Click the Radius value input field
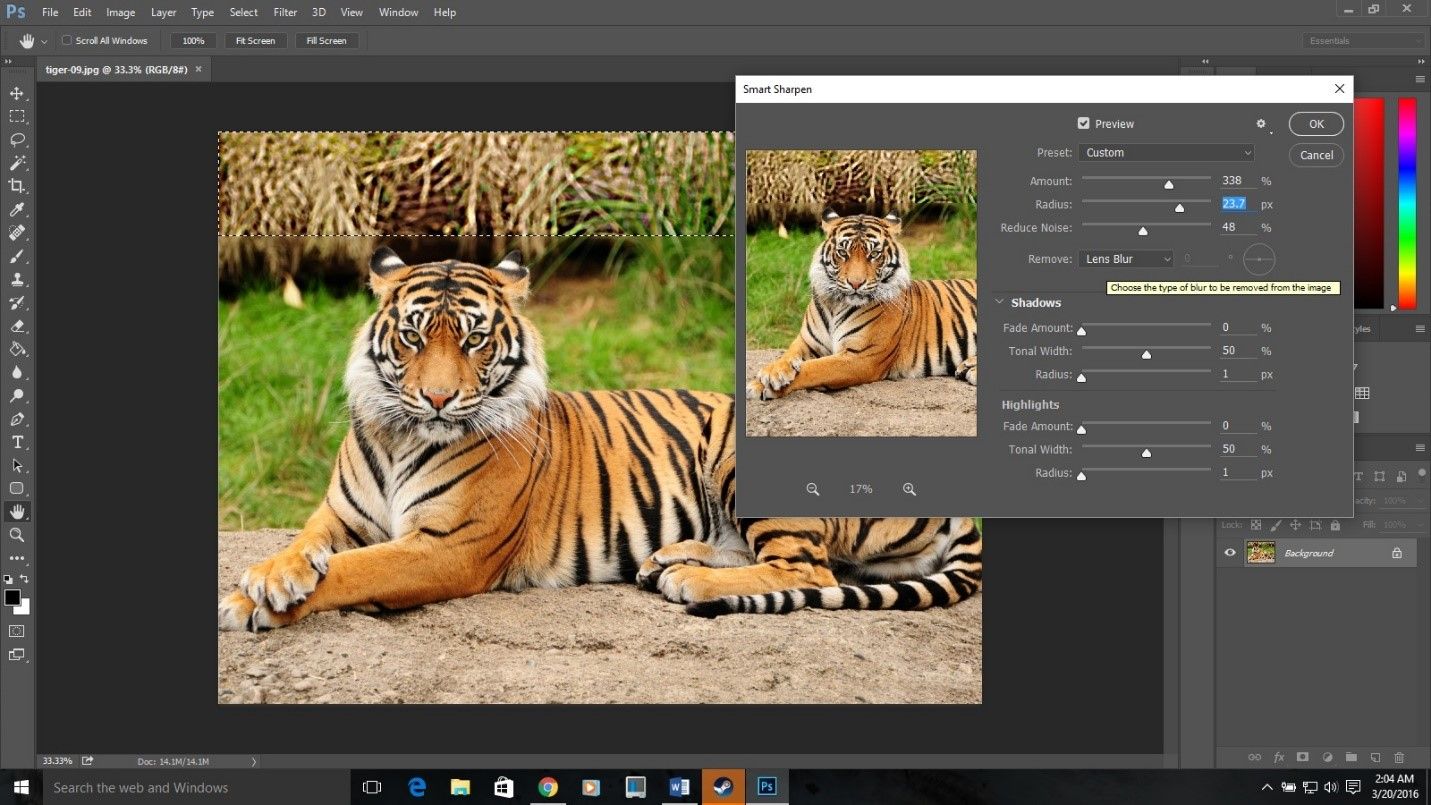This screenshot has height=805, width=1431. 1236,203
